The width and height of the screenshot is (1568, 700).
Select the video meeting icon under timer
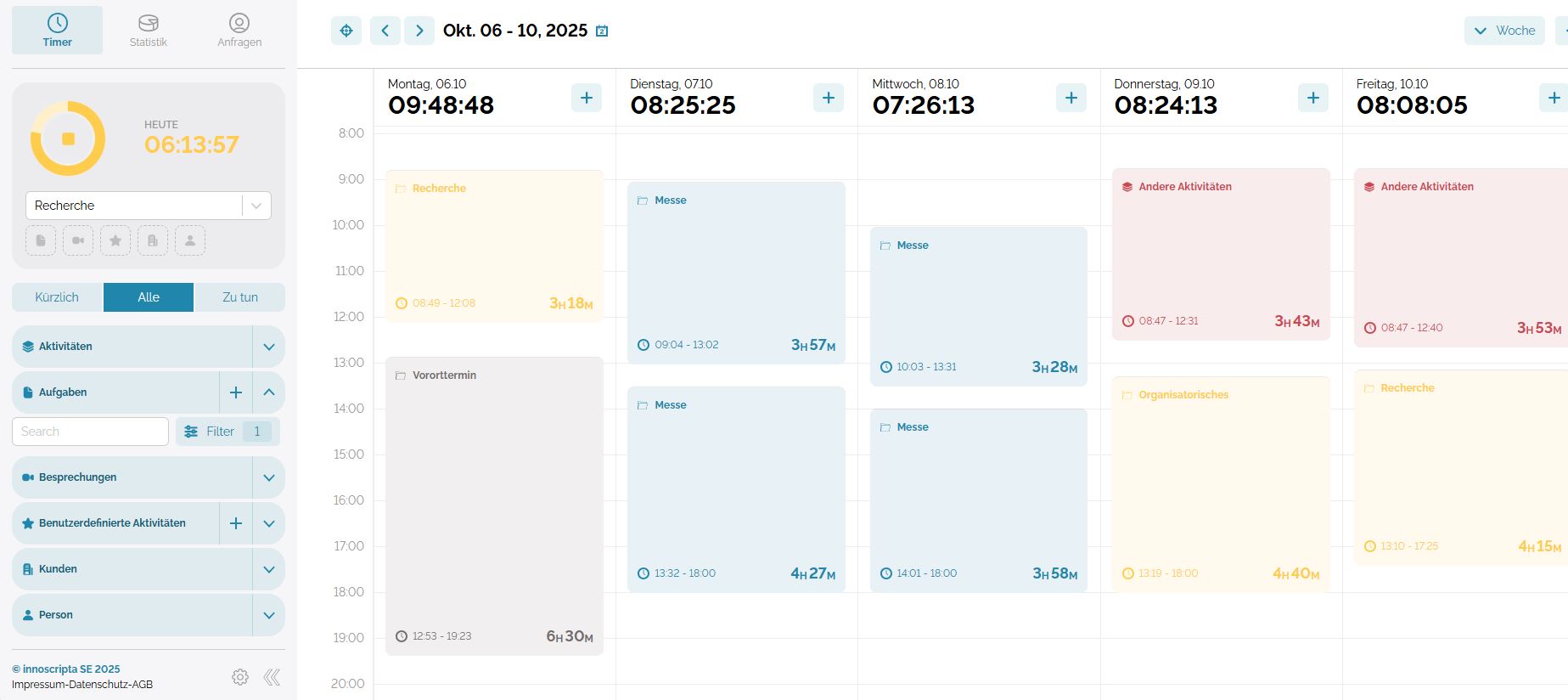[x=78, y=240]
